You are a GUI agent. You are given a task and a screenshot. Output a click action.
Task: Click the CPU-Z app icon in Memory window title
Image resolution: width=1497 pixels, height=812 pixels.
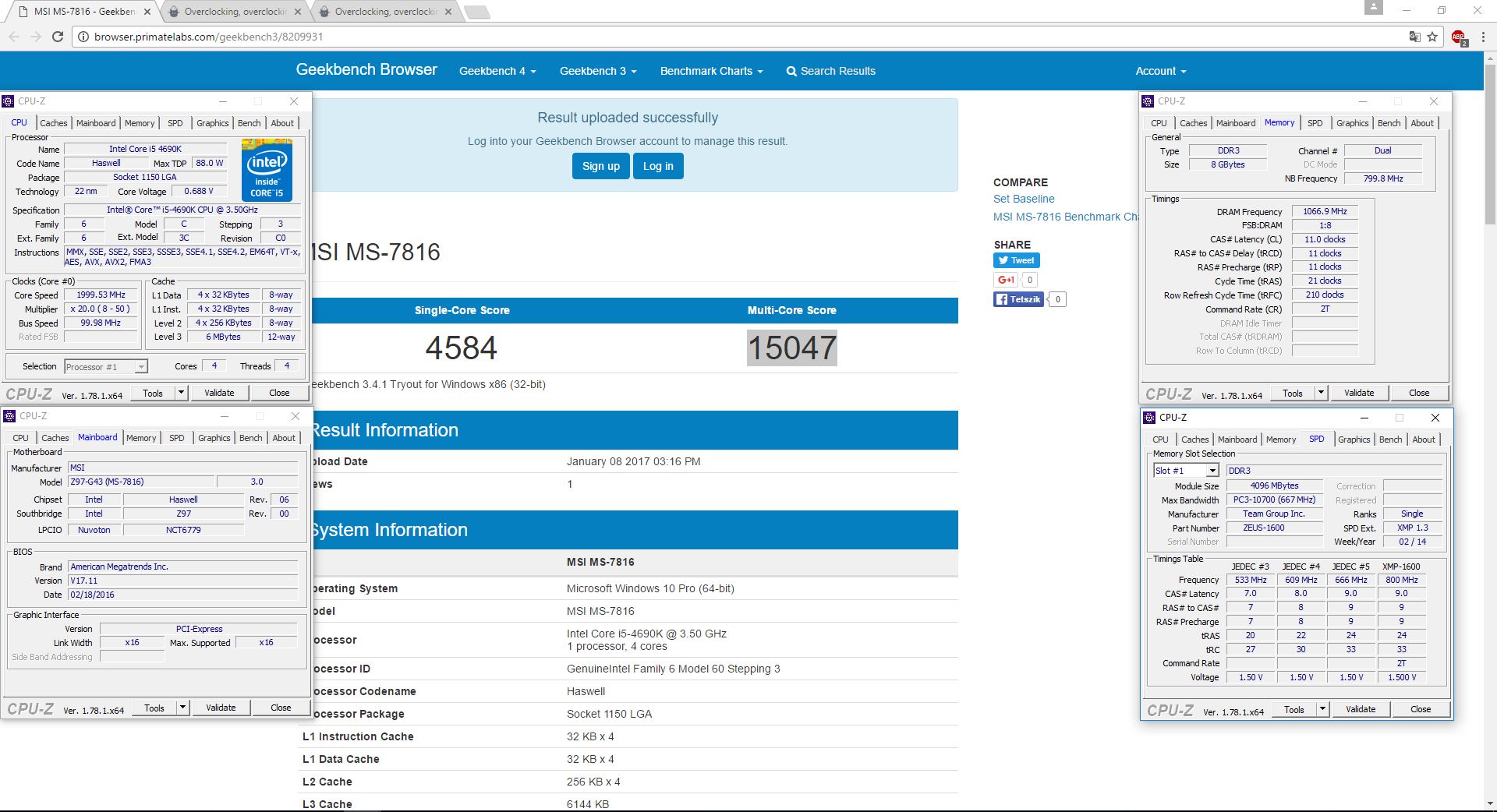pyautogui.click(x=1148, y=101)
